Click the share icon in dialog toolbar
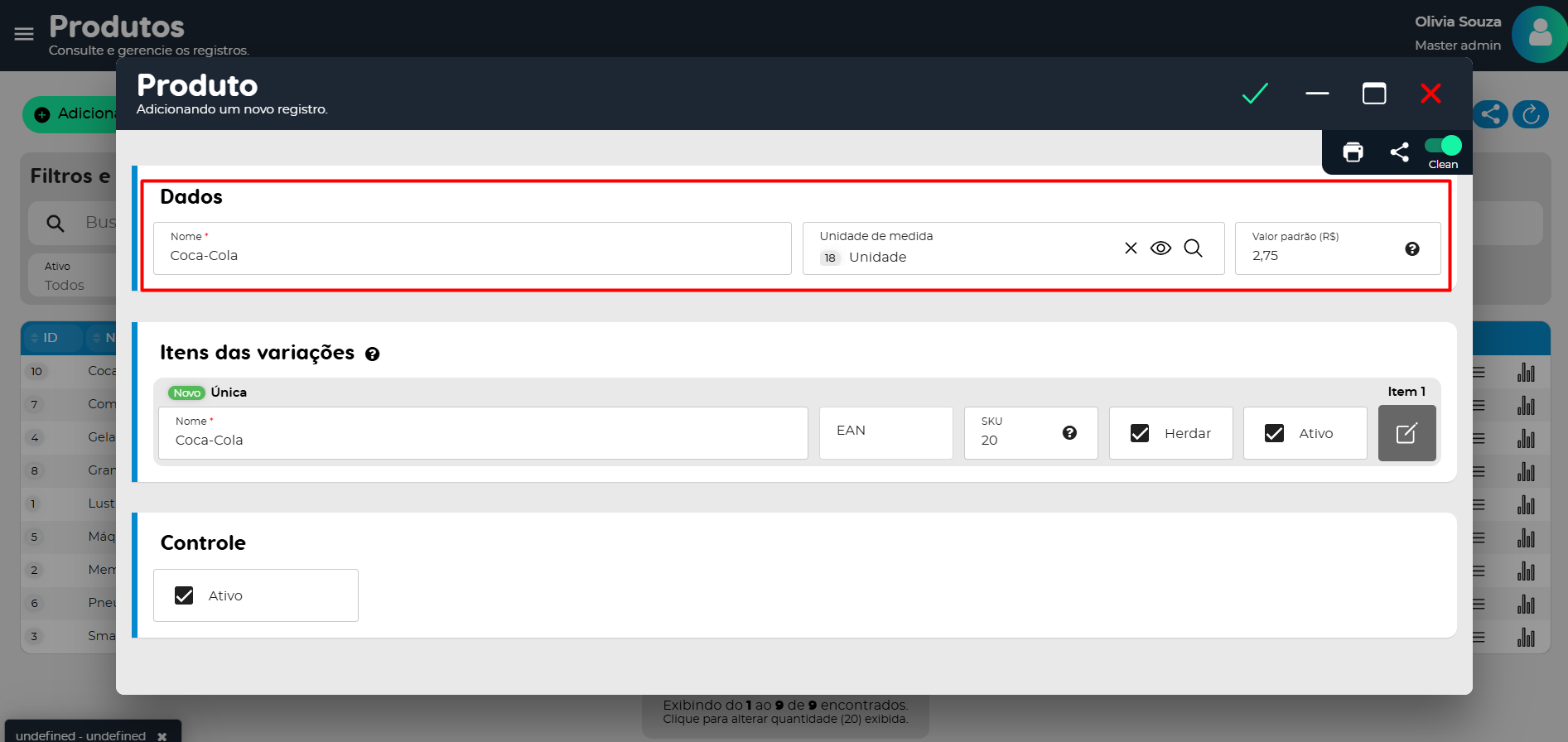The image size is (1568, 742). pyautogui.click(x=1399, y=152)
